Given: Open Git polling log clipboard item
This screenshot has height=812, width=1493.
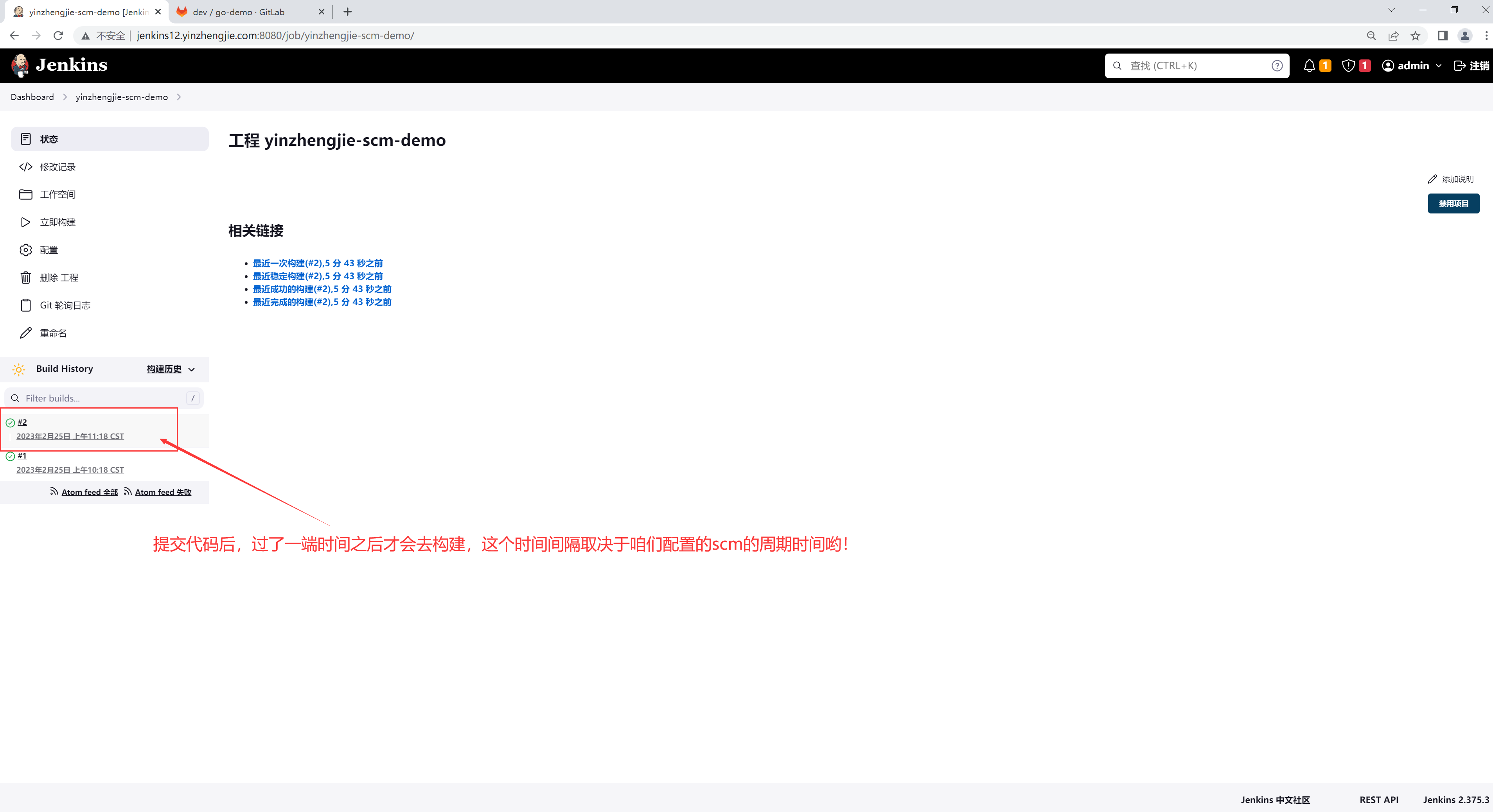Looking at the screenshot, I should 64,305.
